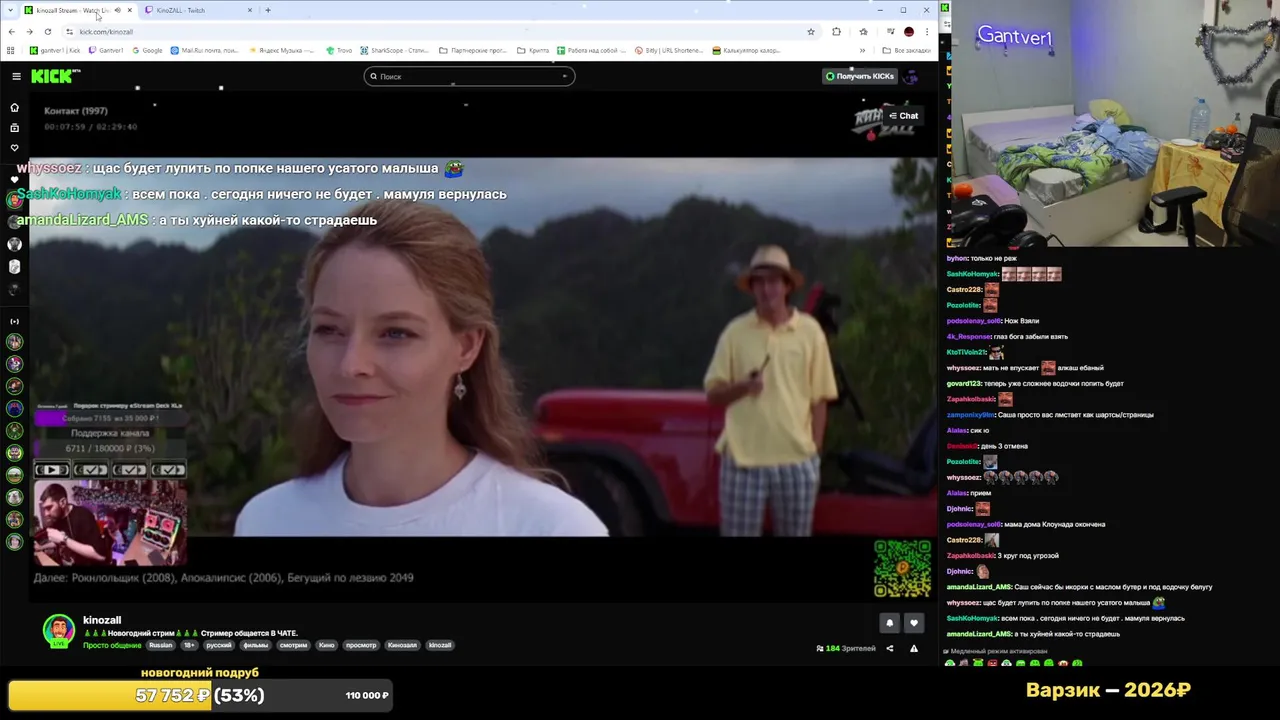1280x720 pixels.
Task: Select the просмотр tag
Action: tap(361, 645)
